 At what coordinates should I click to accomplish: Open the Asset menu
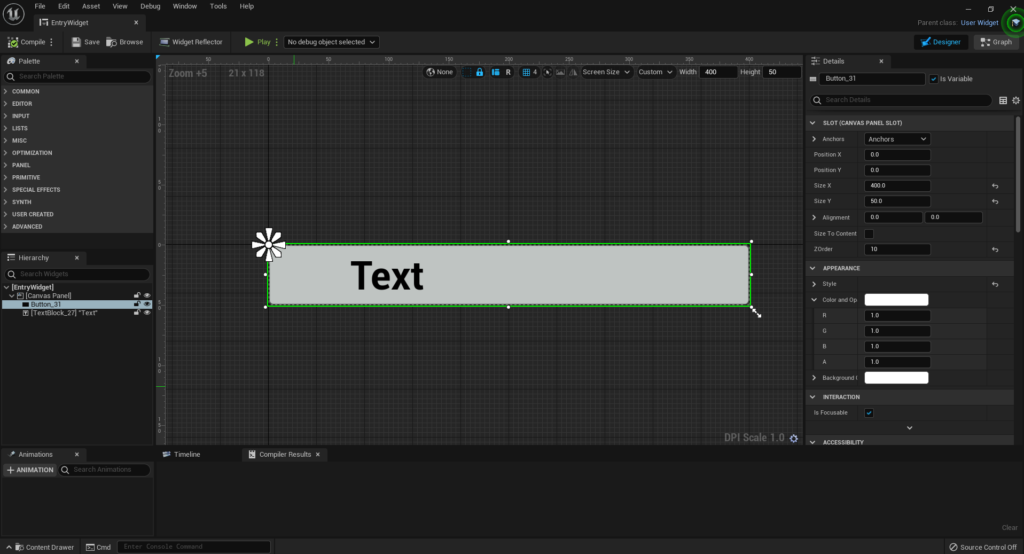coord(91,6)
